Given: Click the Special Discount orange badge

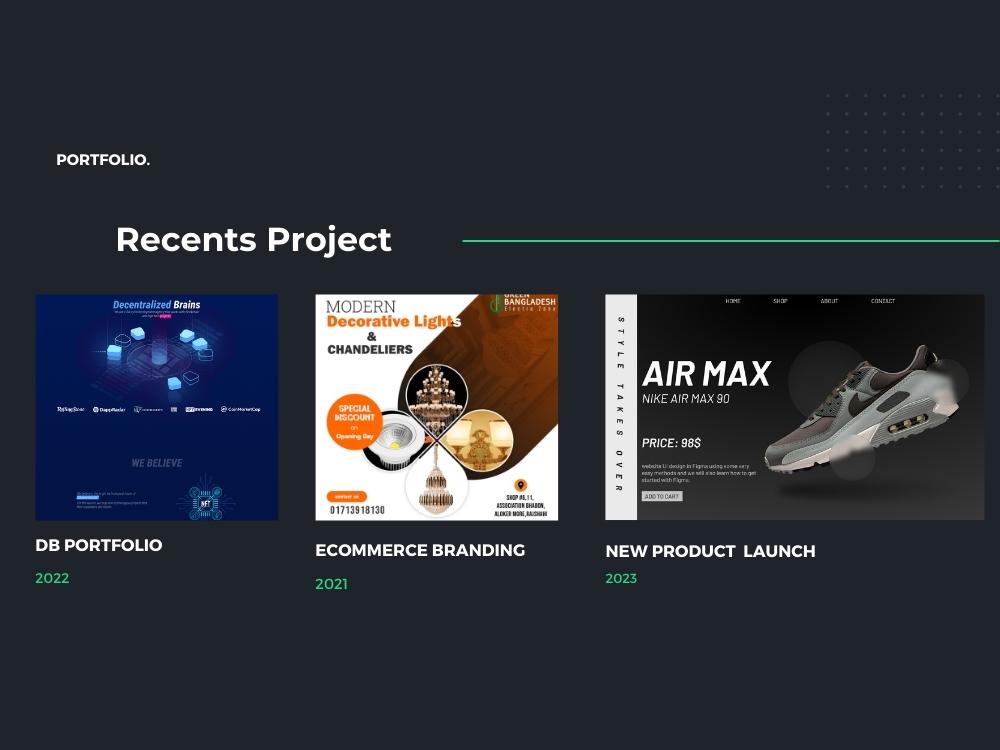Looking at the screenshot, I should (x=354, y=422).
